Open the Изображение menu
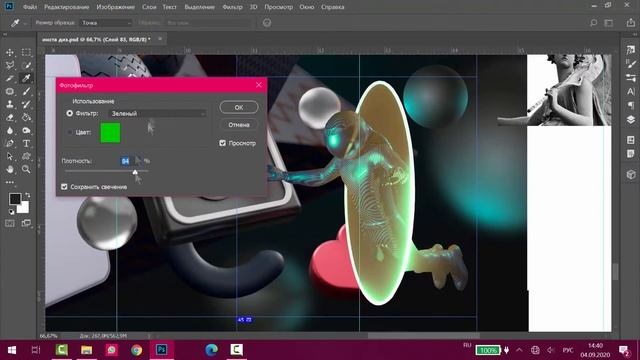Screen dimensions: 640x360 pyautogui.click(x=116, y=7)
